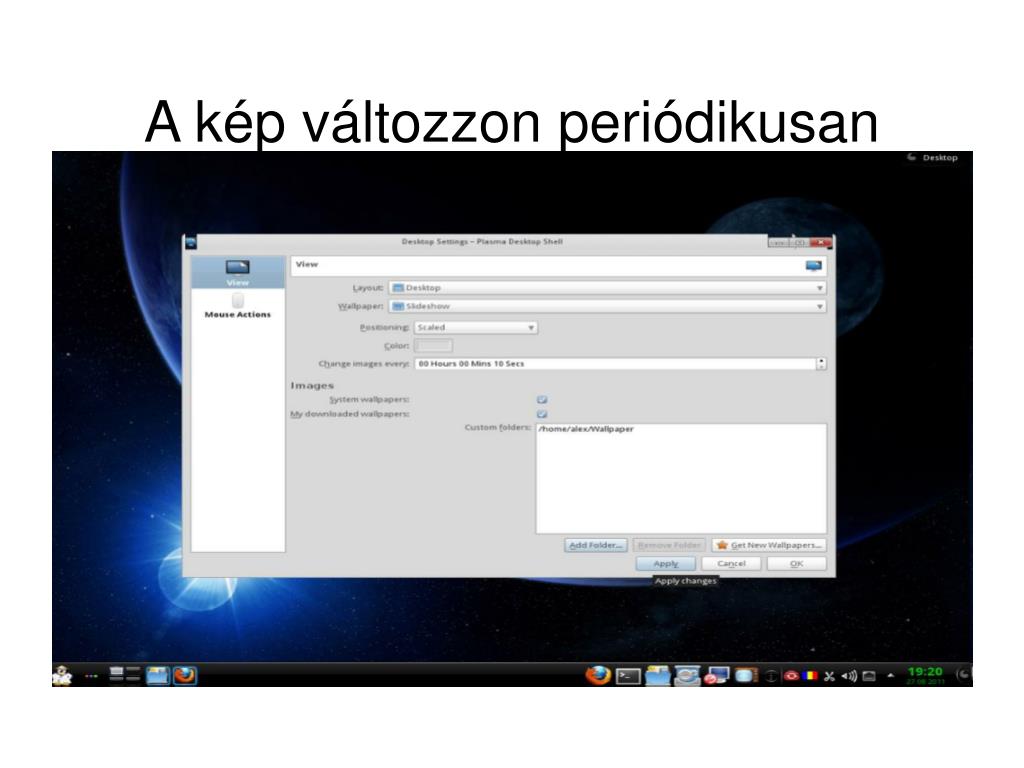This screenshot has width=1024, height=768.
Task: Click the accessibility tray icon
Action: tap(771, 677)
